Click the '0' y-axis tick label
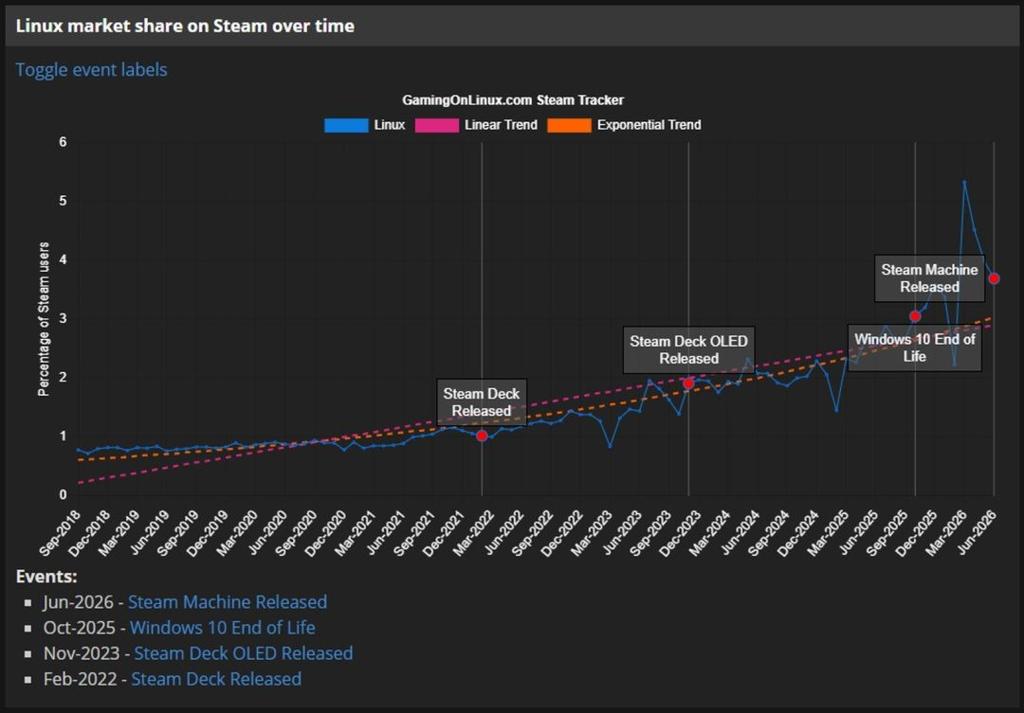This screenshot has width=1024, height=713. (x=63, y=494)
